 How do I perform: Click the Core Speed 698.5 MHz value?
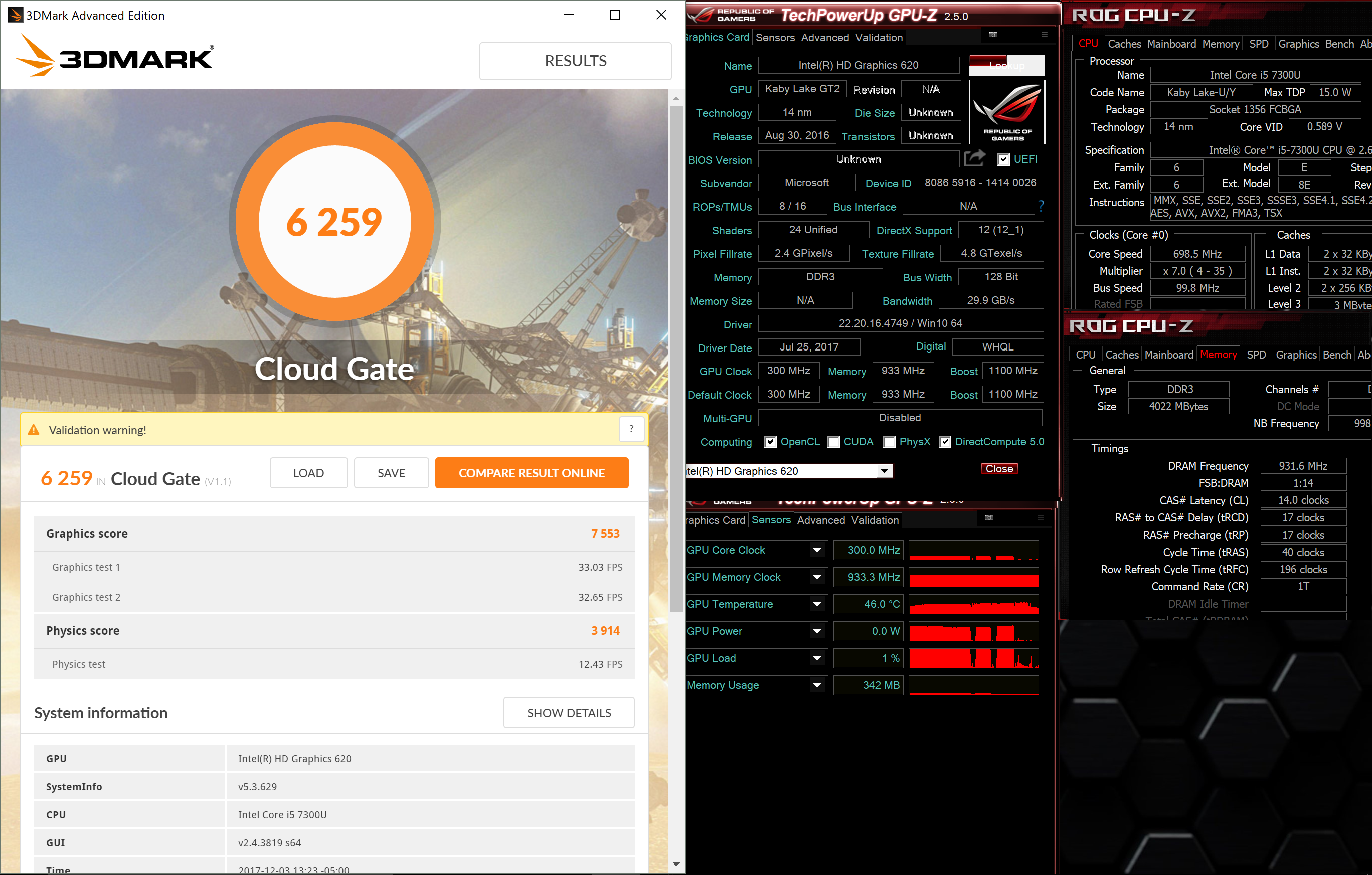pos(1197,254)
